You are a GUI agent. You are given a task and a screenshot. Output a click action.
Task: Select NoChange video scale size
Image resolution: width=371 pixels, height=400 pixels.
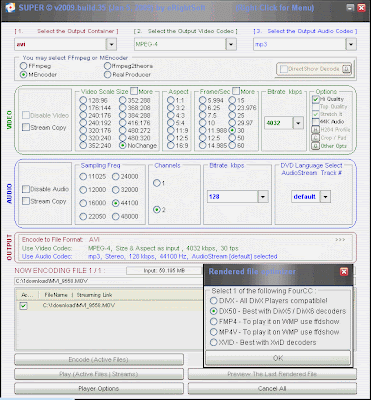[x=123, y=146]
